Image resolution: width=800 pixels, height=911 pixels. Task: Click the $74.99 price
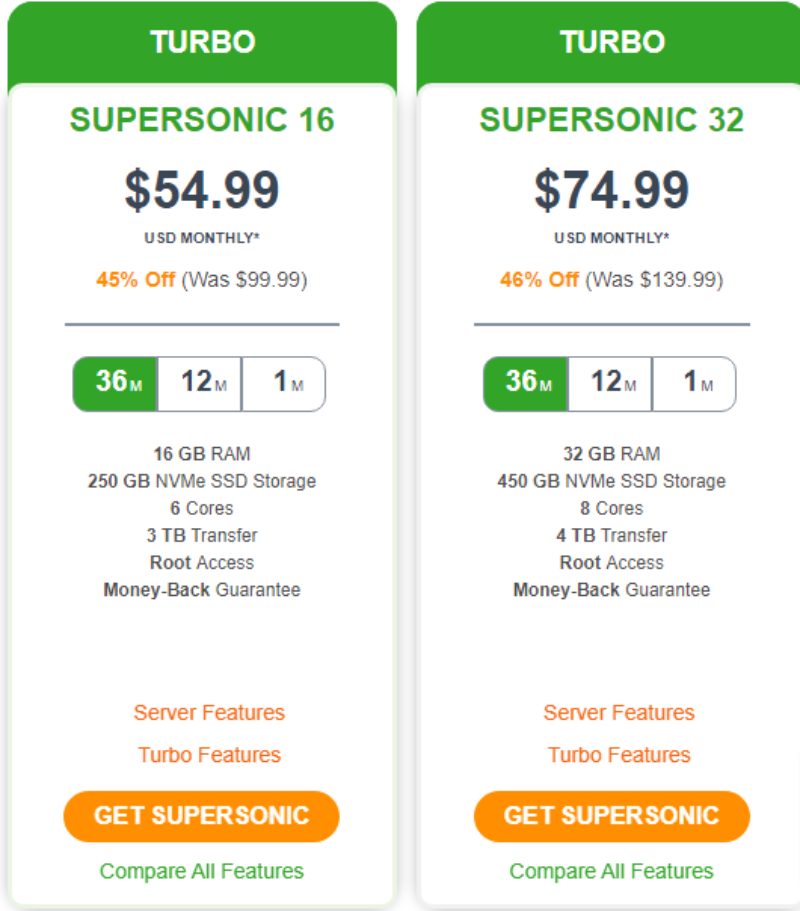coord(611,190)
